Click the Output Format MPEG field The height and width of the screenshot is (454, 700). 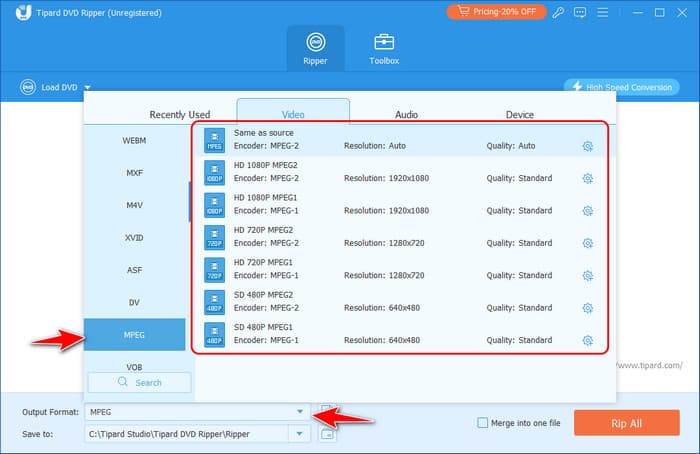pos(197,412)
